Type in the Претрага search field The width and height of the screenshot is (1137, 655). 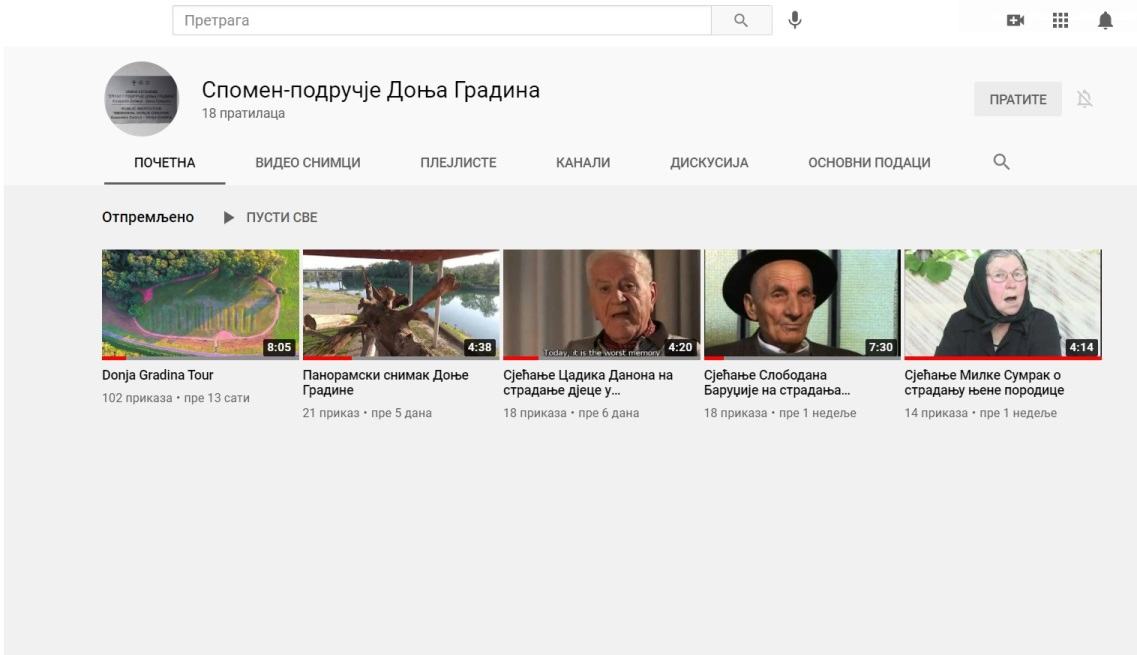click(440, 20)
